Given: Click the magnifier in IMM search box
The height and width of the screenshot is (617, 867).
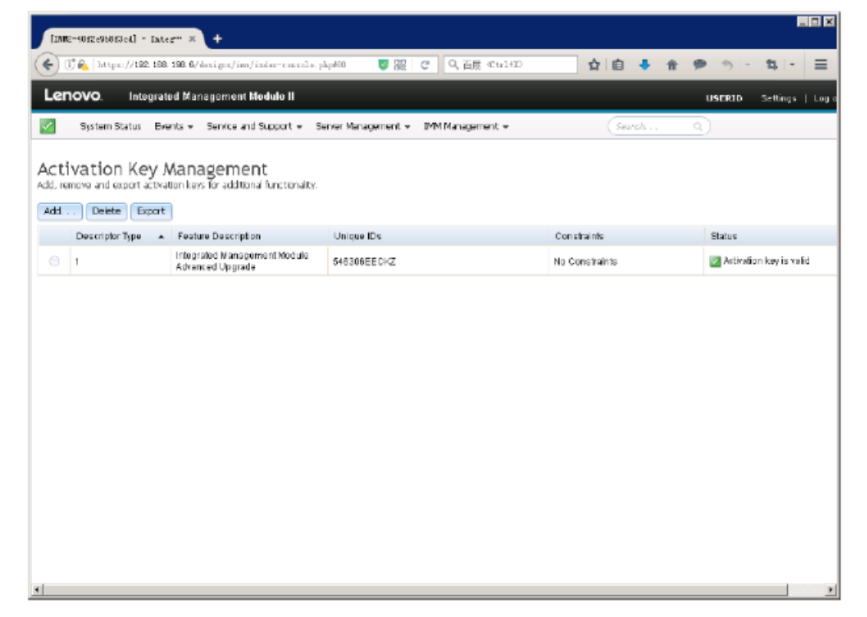Looking at the screenshot, I should click(698, 127).
